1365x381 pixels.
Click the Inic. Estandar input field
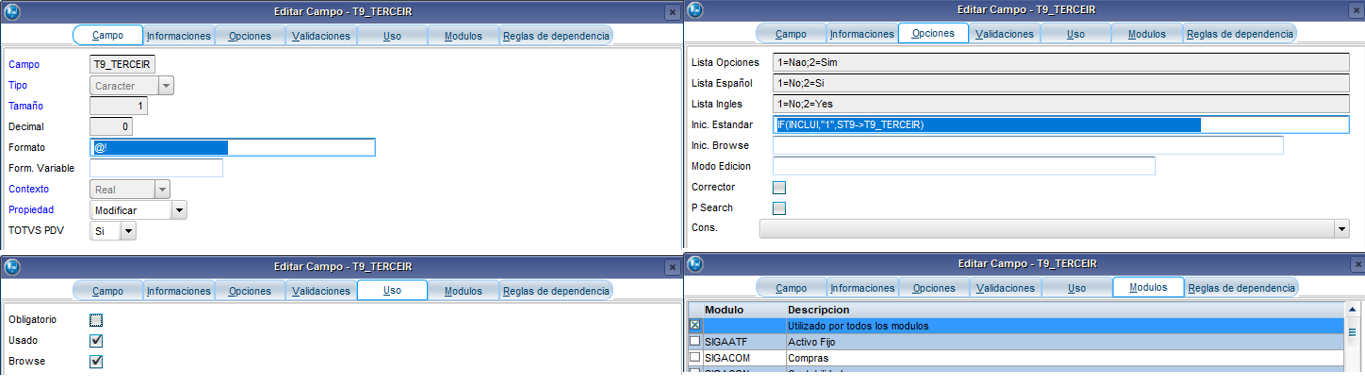1061,125
